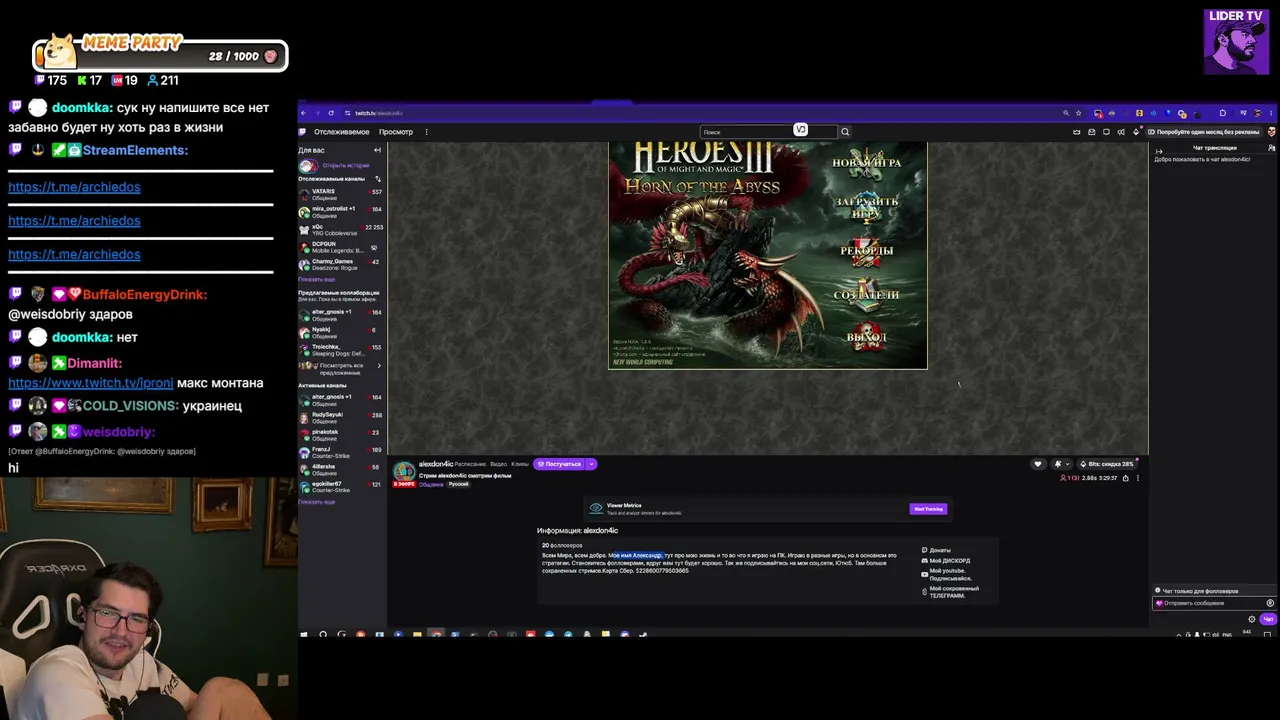This screenshot has width=1280, height=720.
Task: Open the twitch.tv/iproni link in chat overlay
Action: pyautogui.click(x=91, y=383)
